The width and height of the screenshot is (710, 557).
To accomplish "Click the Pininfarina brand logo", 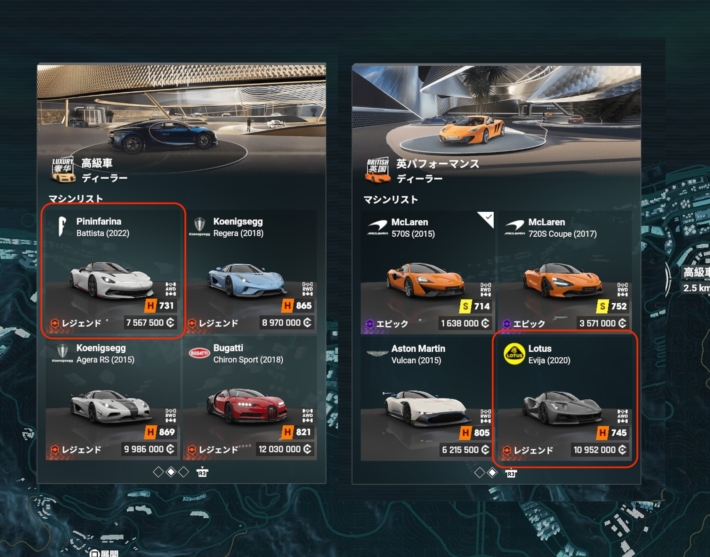I will (x=62, y=226).
